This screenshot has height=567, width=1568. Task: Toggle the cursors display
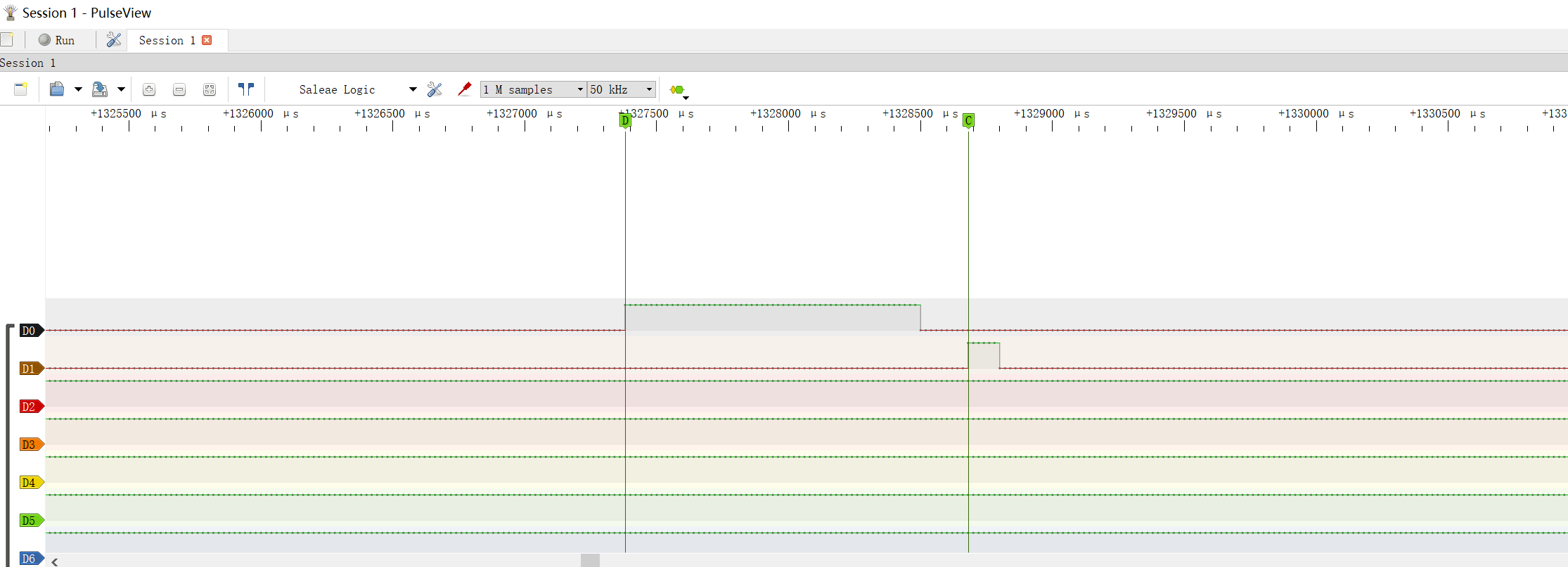[x=246, y=89]
